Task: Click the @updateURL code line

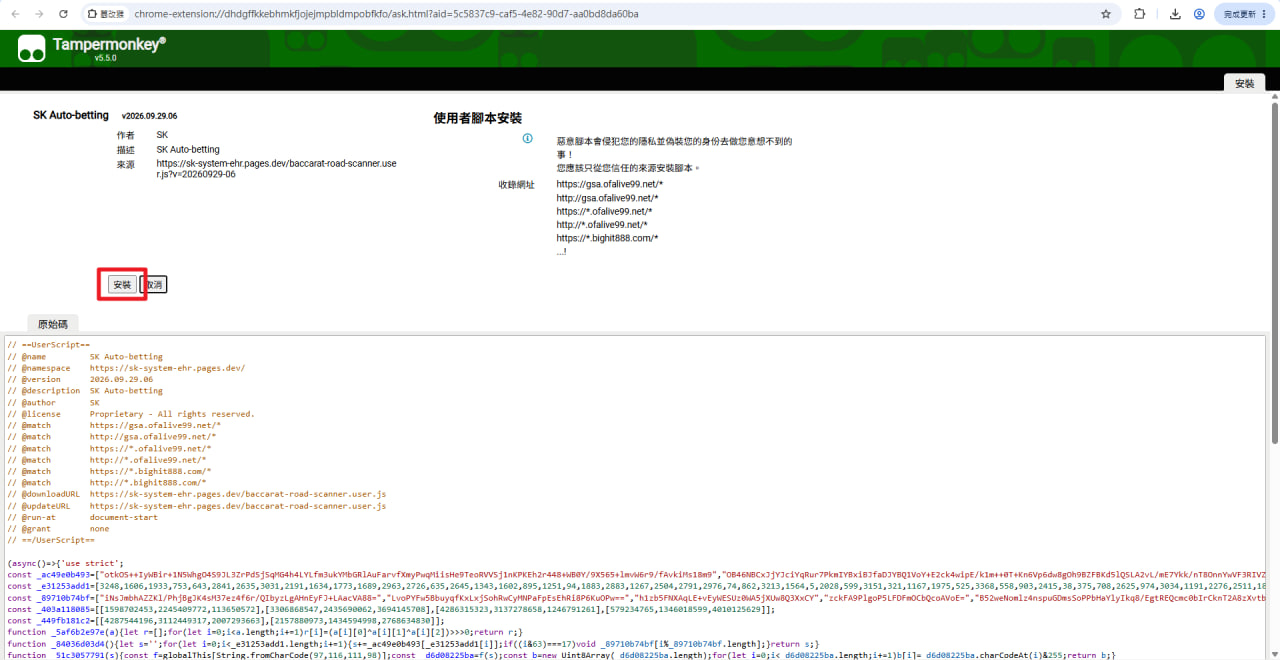Action: pos(196,506)
